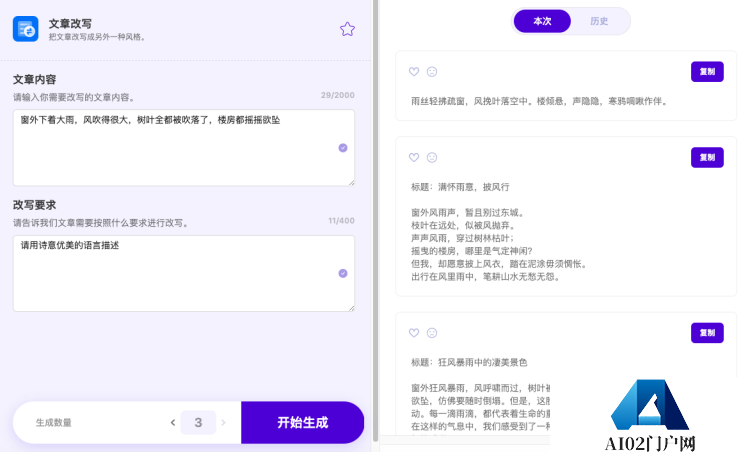Click the heart icon on first result card
Image resolution: width=750 pixels, height=452 pixels.
(x=414, y=72)
